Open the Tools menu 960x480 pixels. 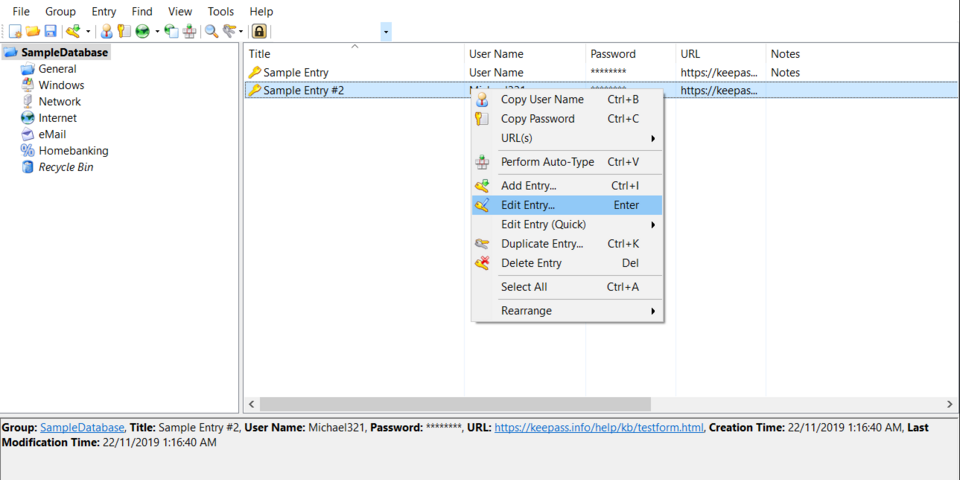click(220, 12)
